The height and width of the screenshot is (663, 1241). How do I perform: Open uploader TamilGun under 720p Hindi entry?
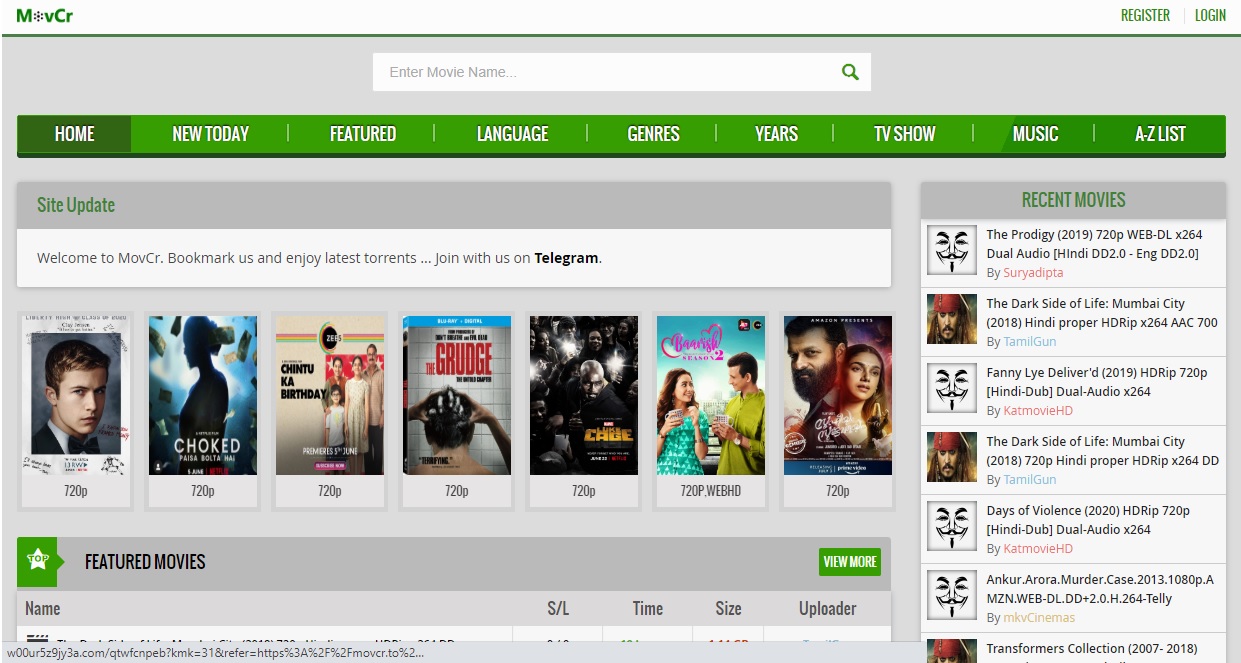(x=1030, y=480)
